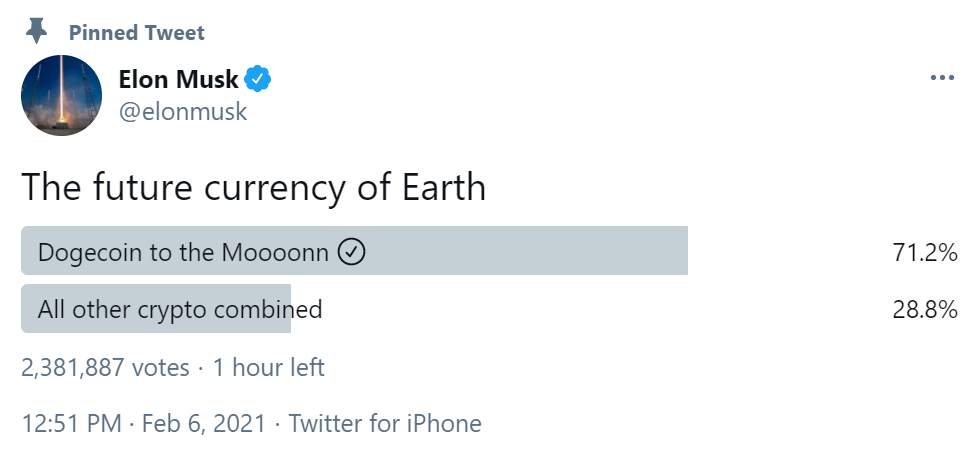Open the @elonmusk handle link

pos(183,112)
